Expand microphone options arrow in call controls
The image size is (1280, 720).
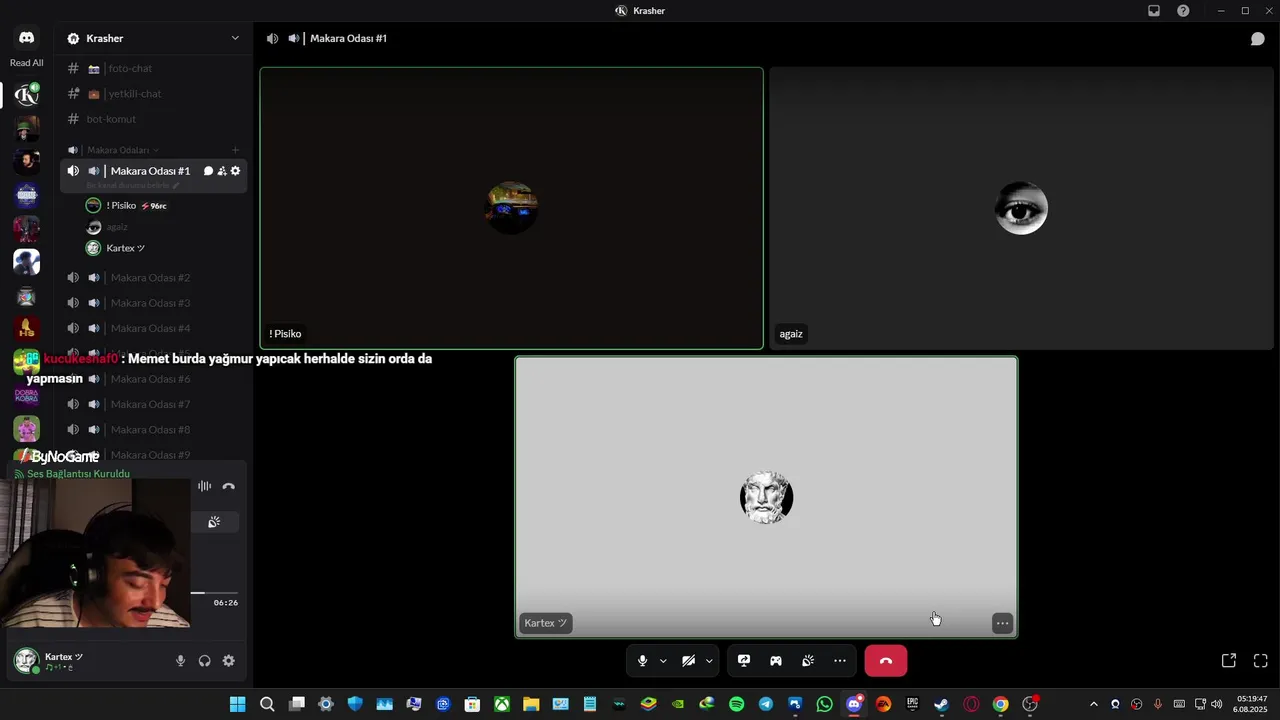pos(663,661)
